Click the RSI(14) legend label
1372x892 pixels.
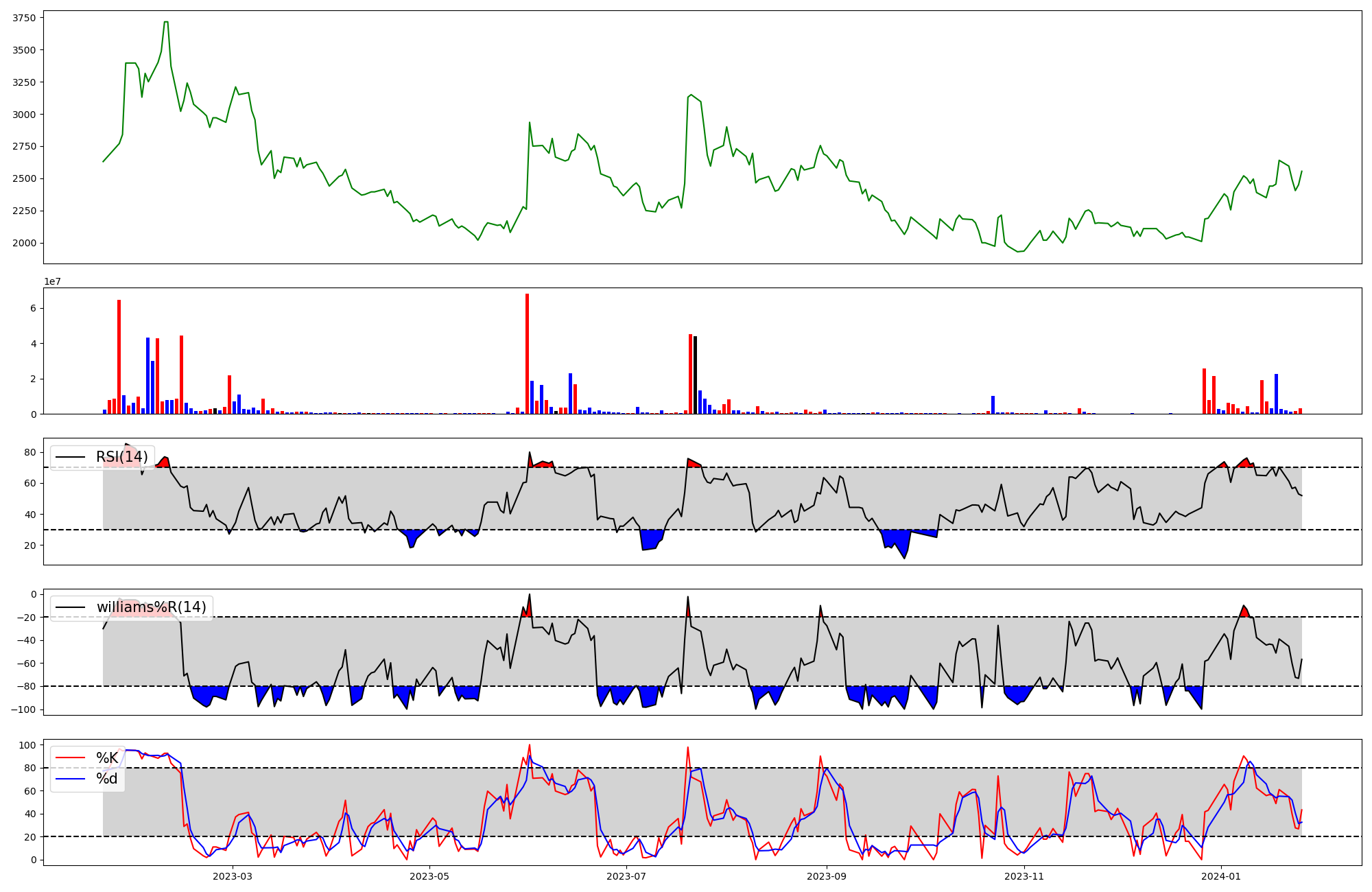(121, 457)
